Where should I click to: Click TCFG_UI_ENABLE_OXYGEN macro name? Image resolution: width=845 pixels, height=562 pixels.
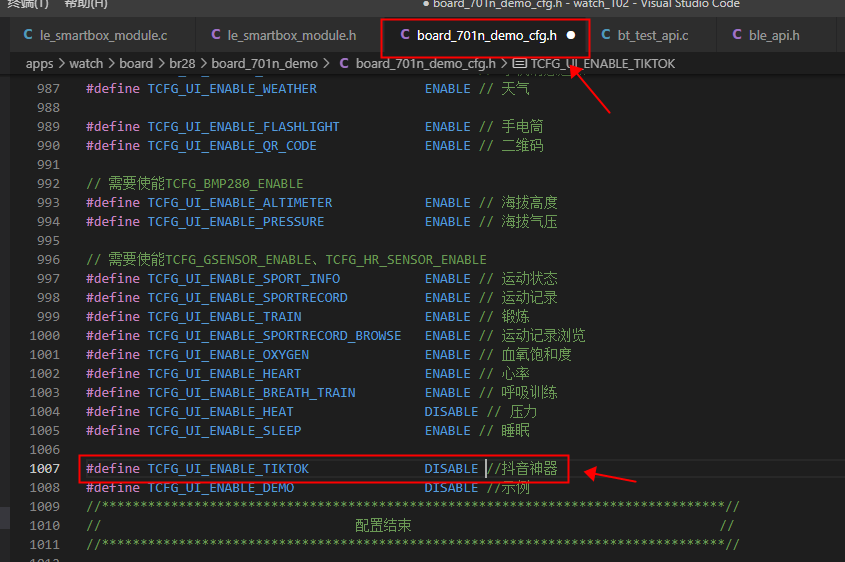(228, 355)
